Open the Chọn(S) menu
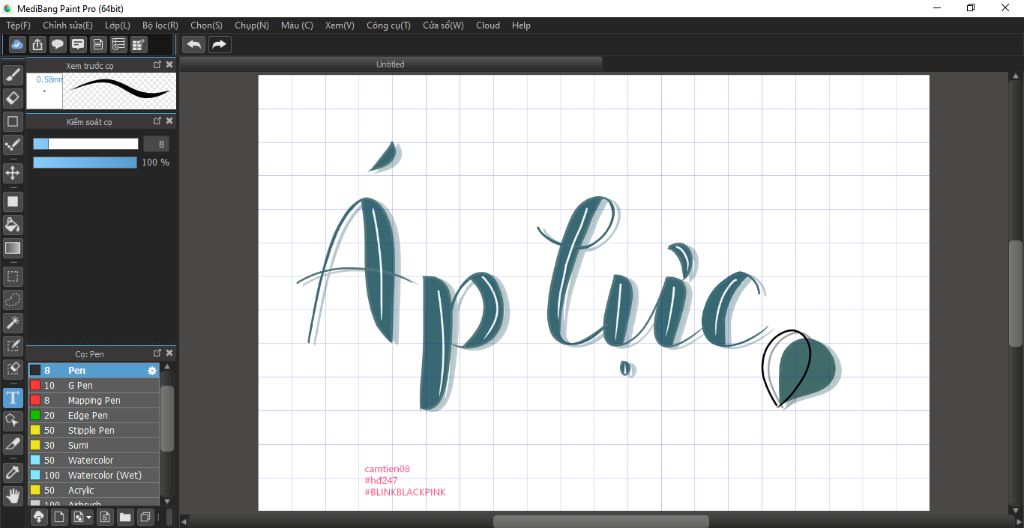Viewport: 1024px width, 528px height. click(x=206, y=25)
